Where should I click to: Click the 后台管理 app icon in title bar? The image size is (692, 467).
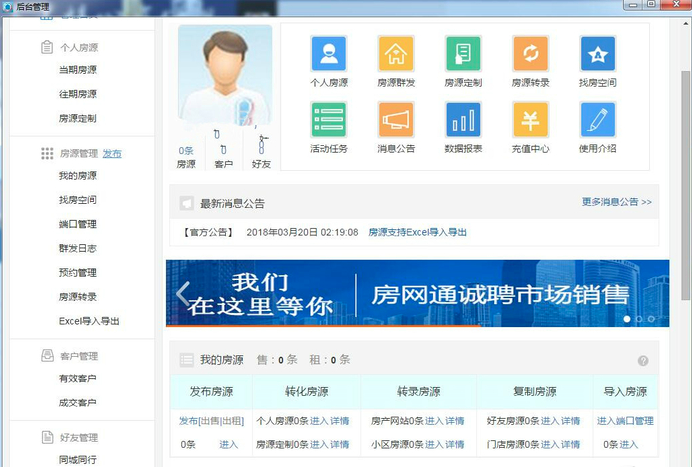[7, 7]
